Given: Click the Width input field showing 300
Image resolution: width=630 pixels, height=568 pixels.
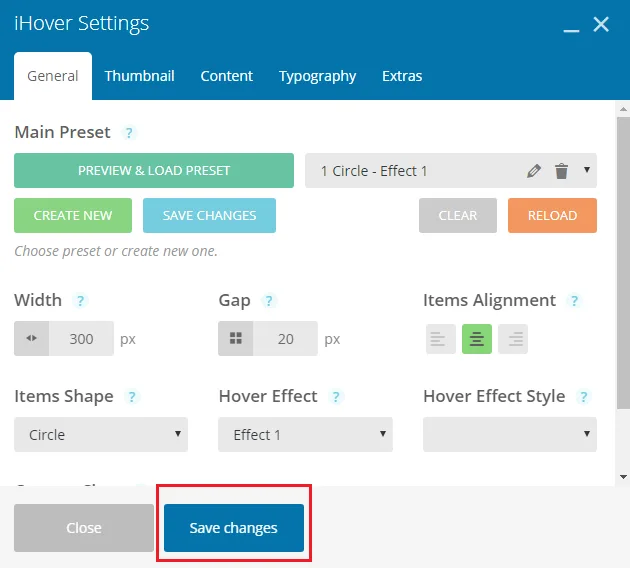Looking at the screenshot, I should pos(81,338).
